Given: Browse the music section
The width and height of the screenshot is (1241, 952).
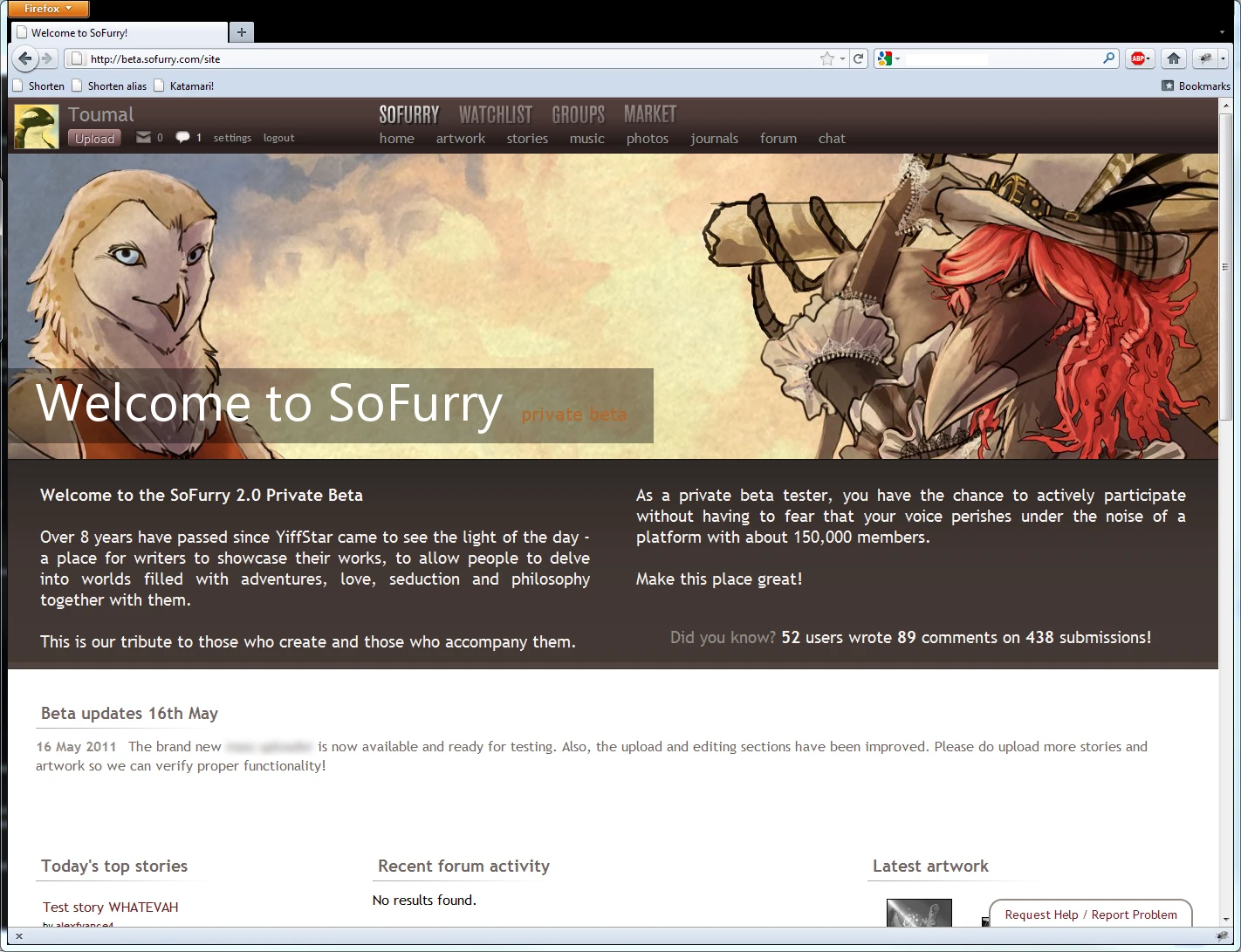Looking at the screenshot, I should click(x=587, y=138).
